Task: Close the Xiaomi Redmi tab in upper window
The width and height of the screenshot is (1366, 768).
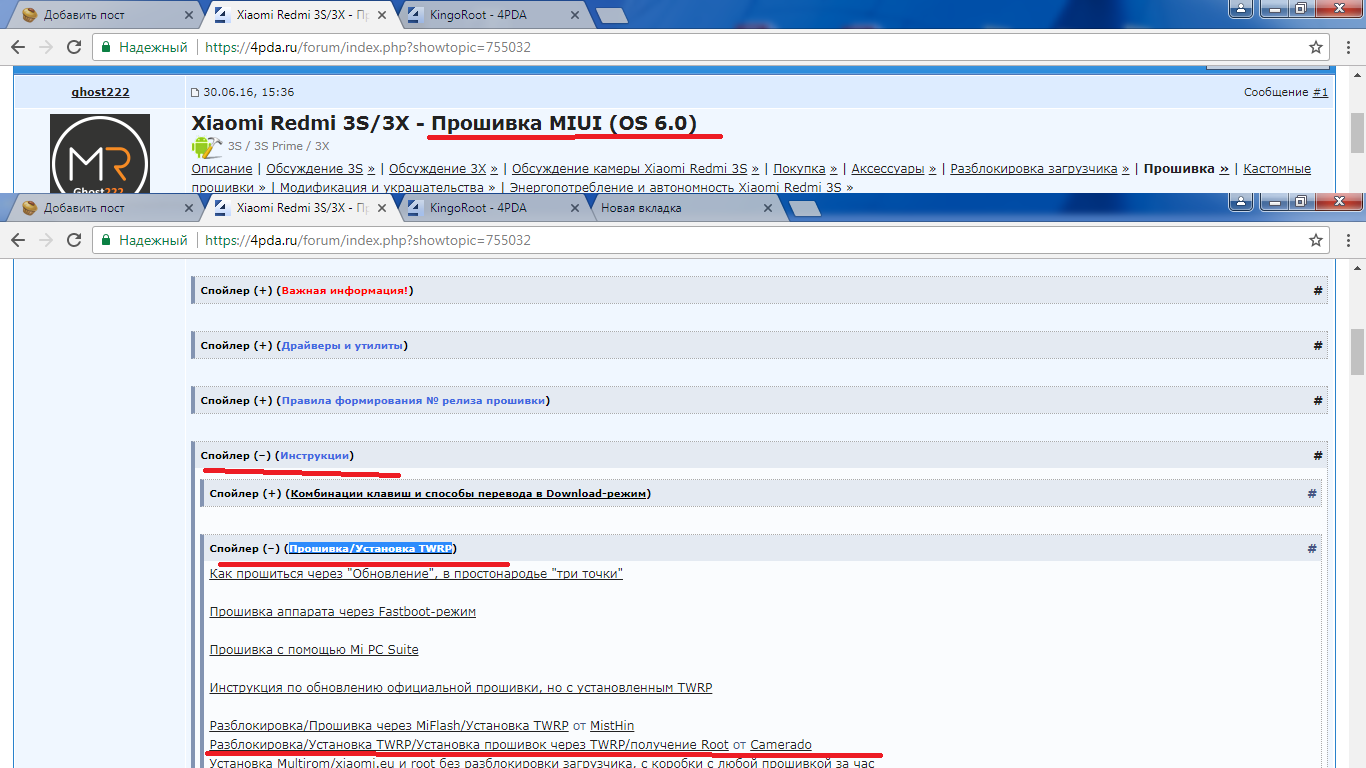Action: point(382,15)
